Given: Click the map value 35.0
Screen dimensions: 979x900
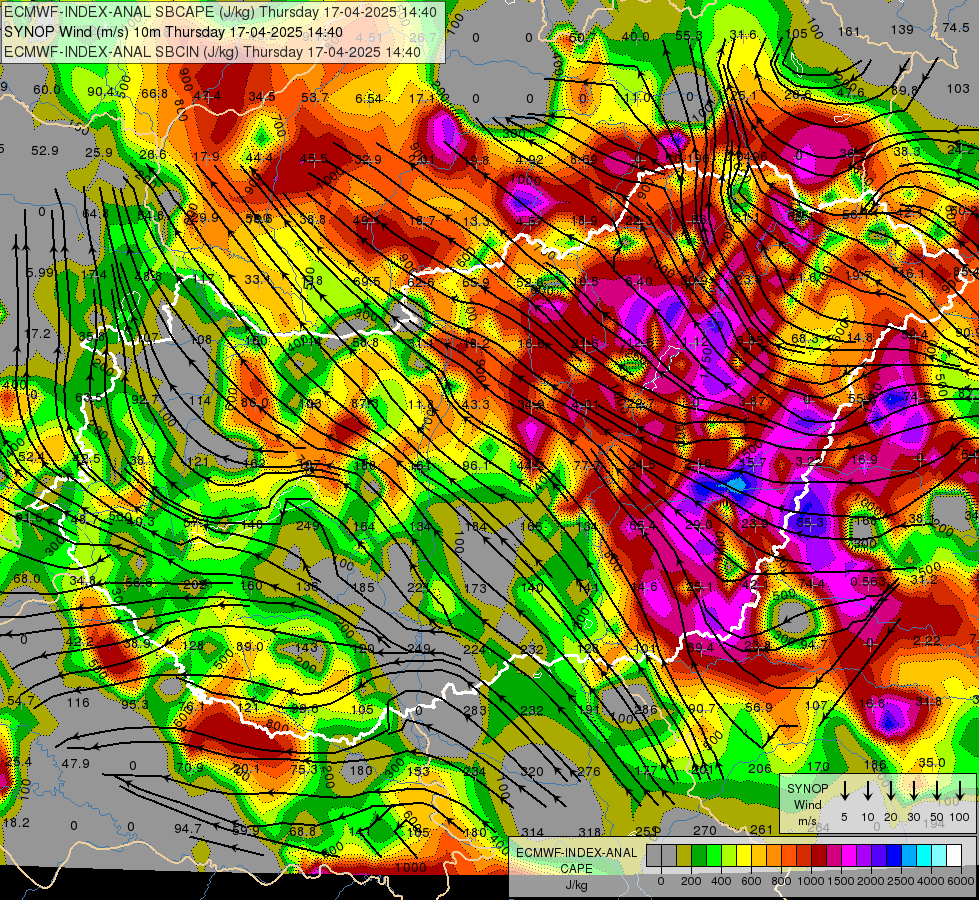Looking at the screenshot, I should tap(932, 763).
